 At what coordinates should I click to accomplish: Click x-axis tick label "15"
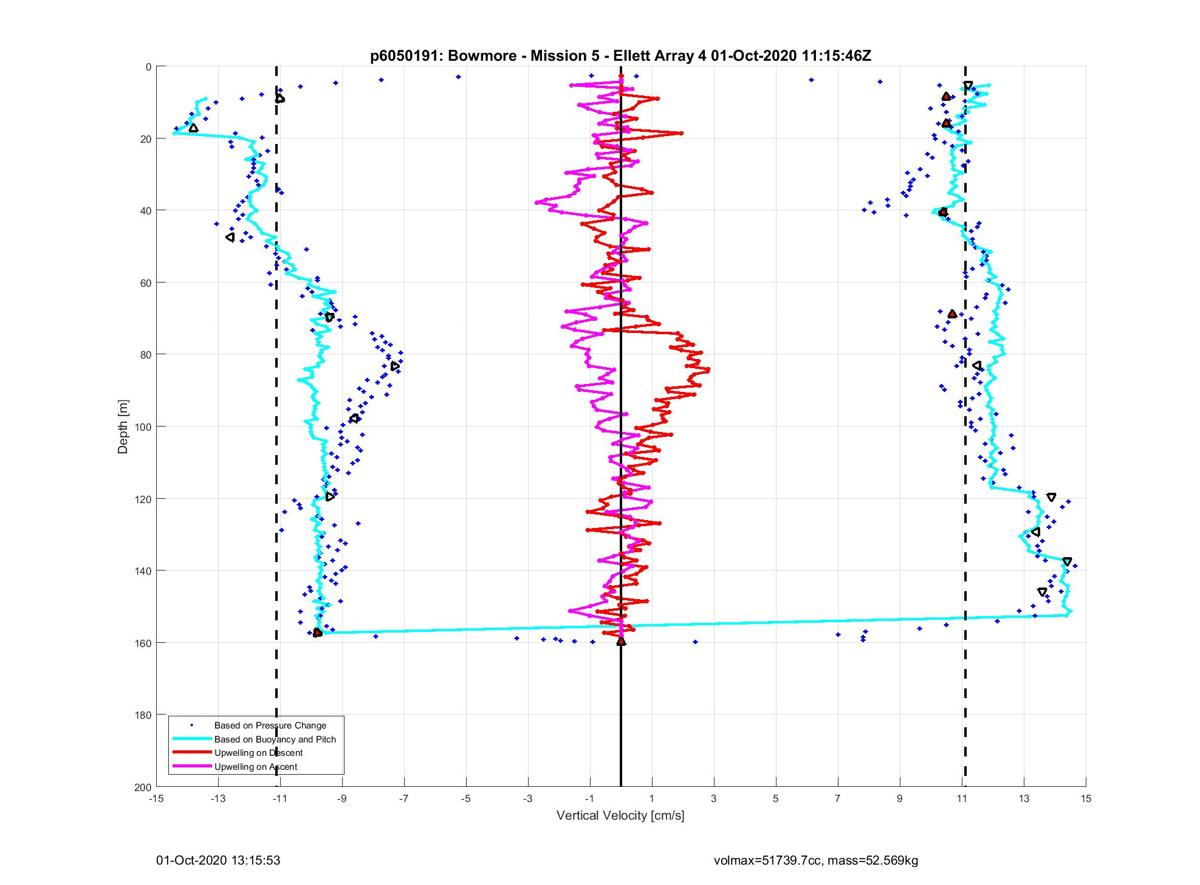(1086, 799)
